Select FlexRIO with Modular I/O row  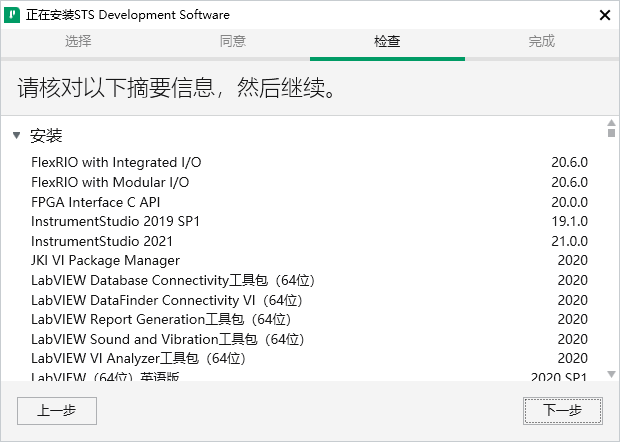click(309, 182)
